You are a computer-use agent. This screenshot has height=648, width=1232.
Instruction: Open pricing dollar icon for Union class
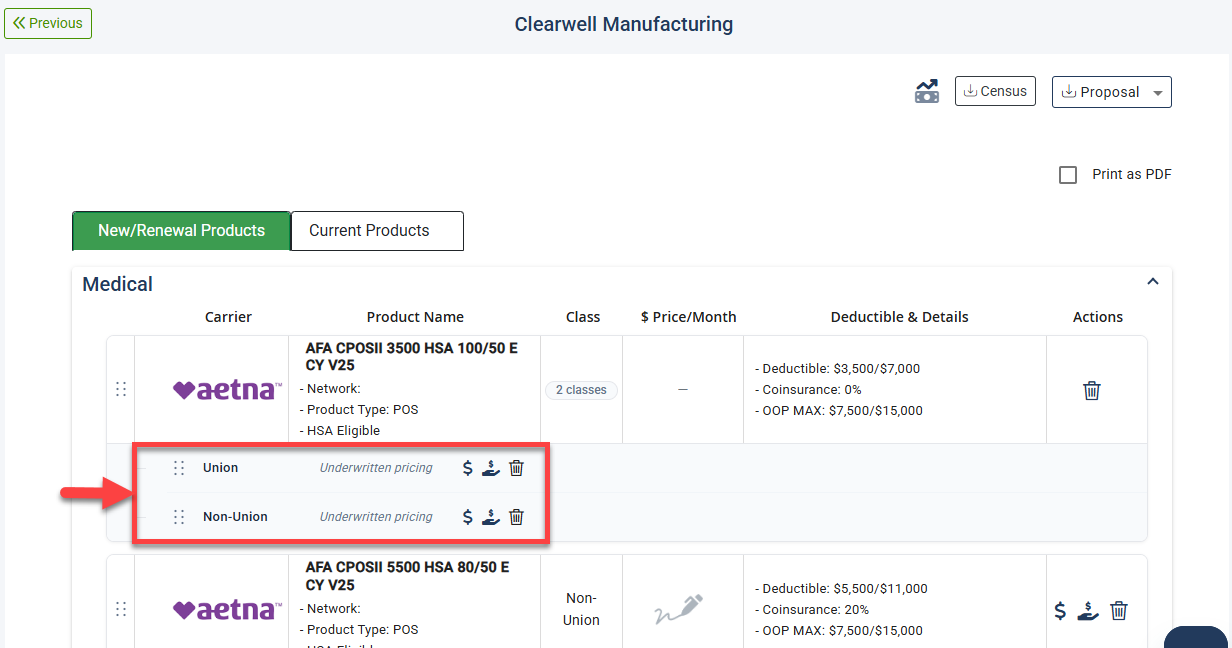tap(467, 467)
